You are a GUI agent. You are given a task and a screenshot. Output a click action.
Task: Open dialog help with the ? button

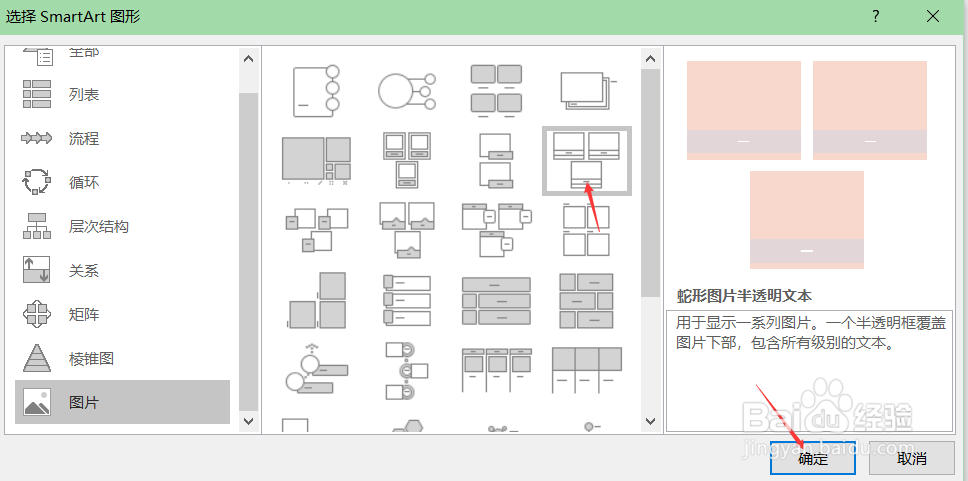coord(875,17)
